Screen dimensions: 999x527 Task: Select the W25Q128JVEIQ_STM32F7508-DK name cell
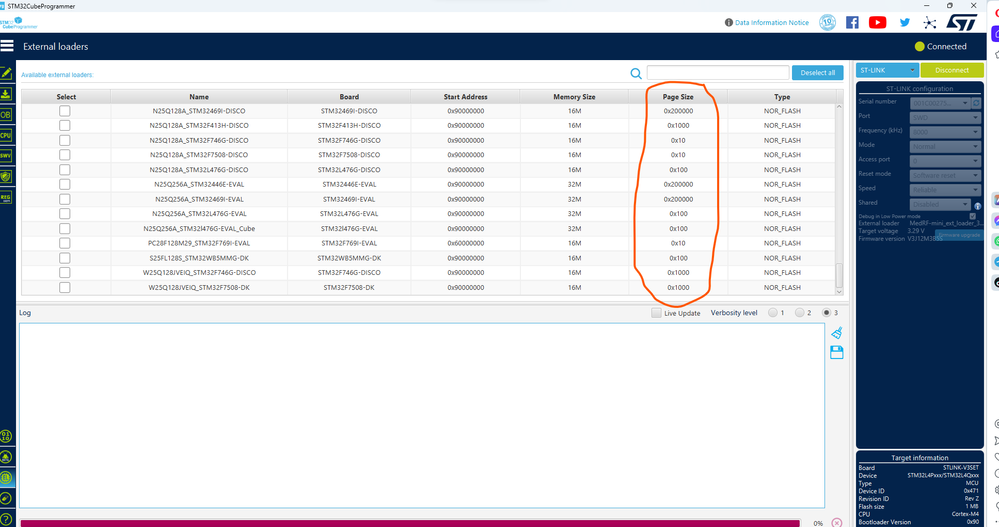tap(199, 287)
